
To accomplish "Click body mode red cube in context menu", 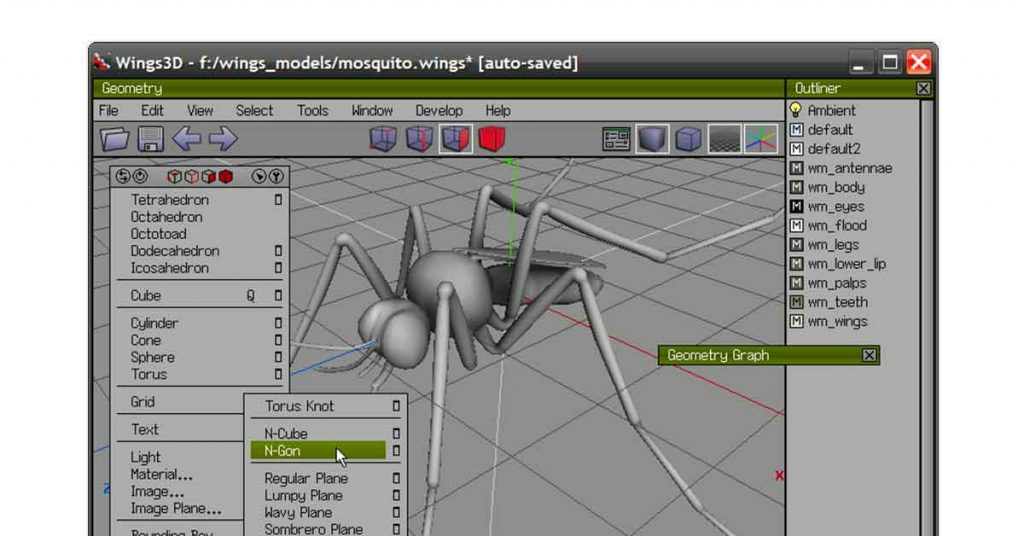I will [226, 176].
